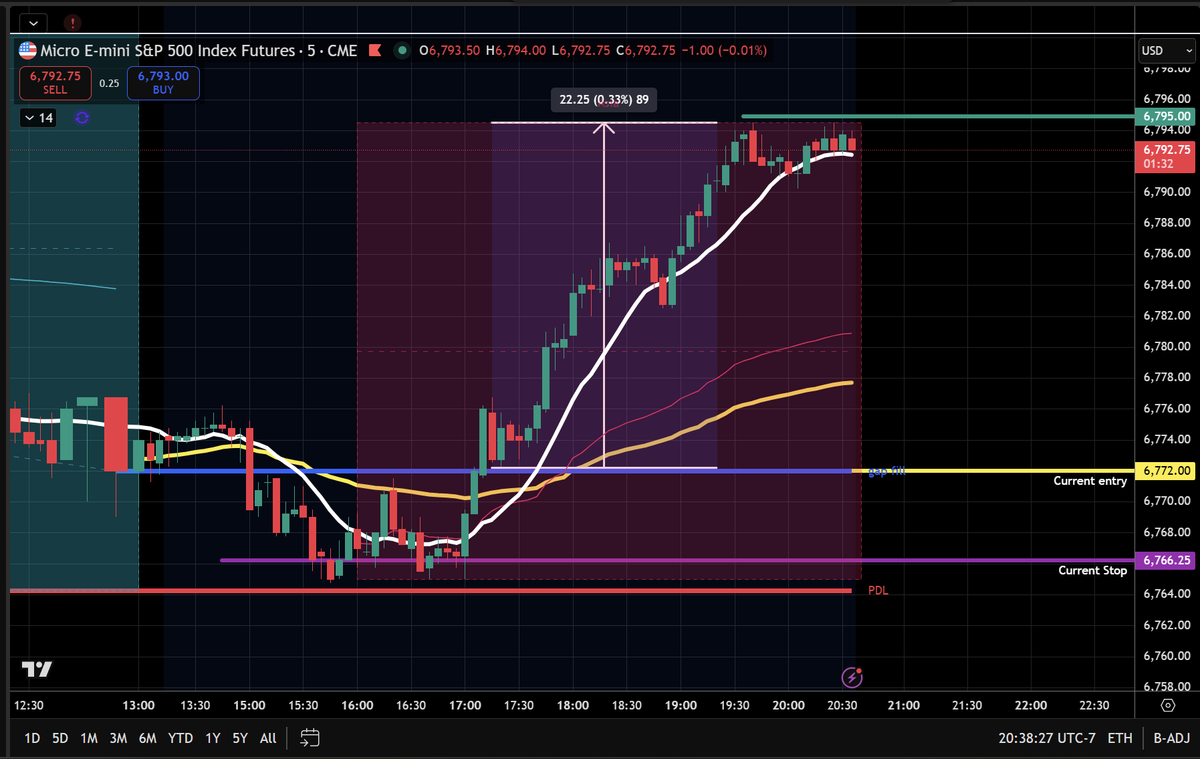Screen dimensions: 1200x759
Task: Click the red exclamation alert icon
Action: pos(73,22)
